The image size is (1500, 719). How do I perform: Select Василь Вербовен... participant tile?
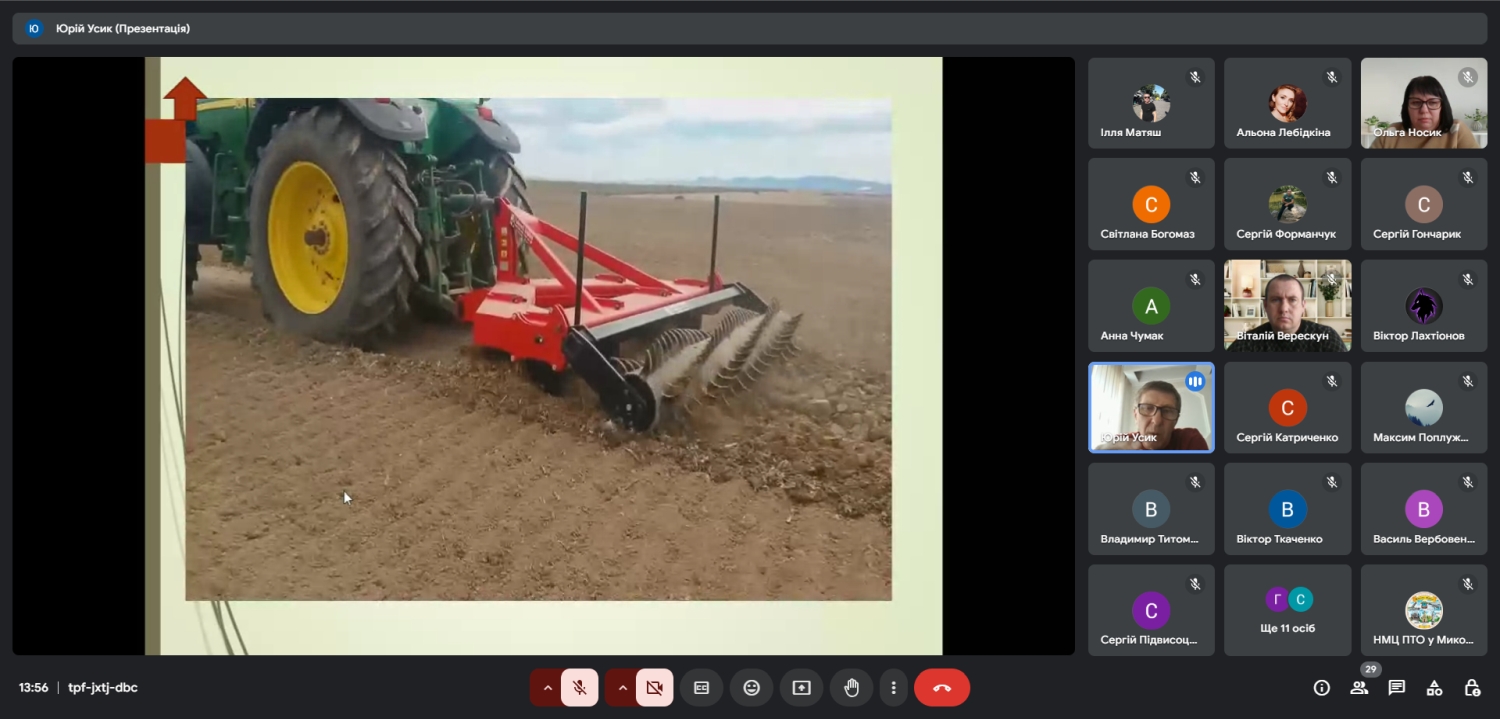[x=1424, y=509]
